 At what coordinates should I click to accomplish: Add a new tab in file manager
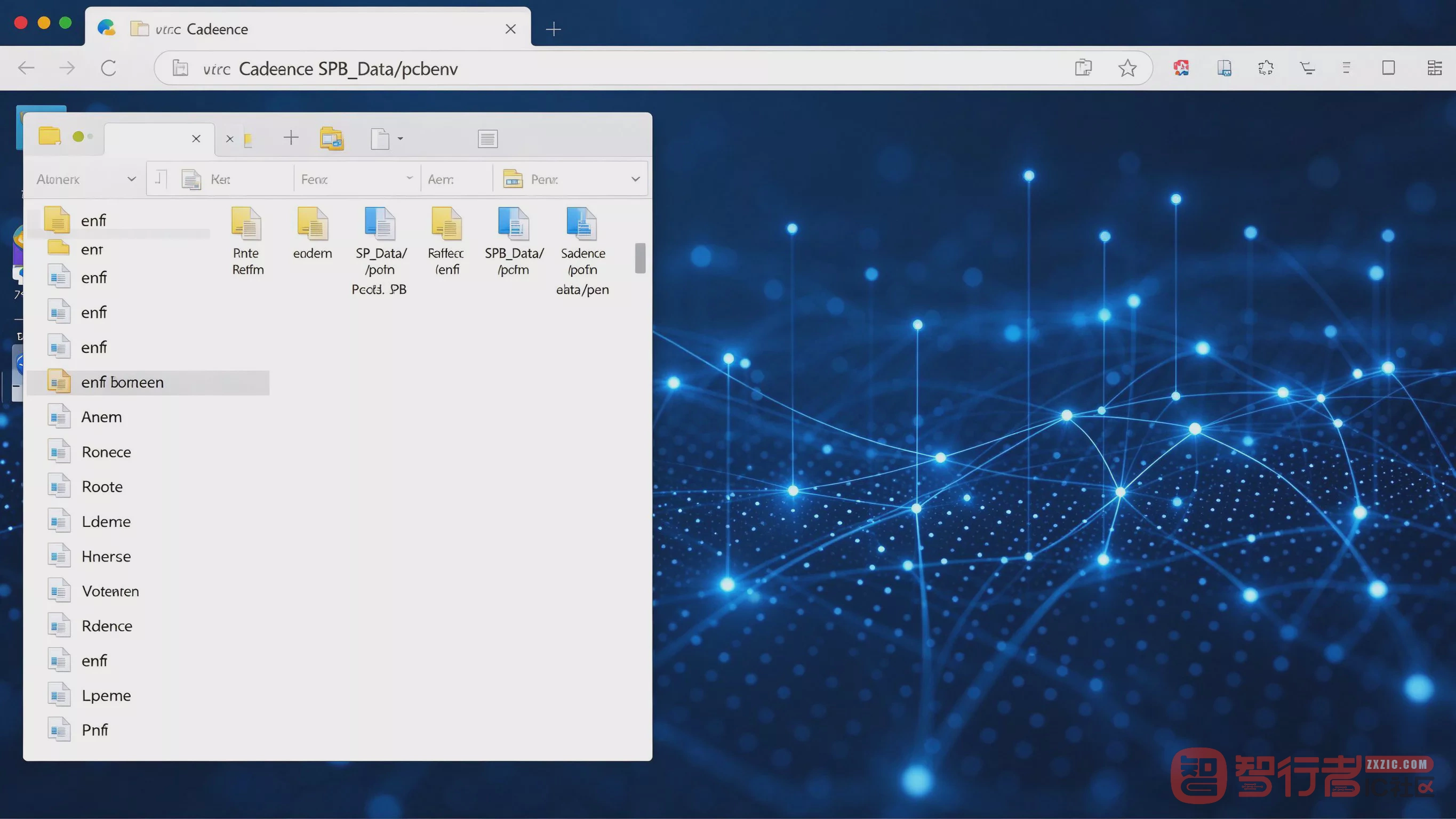[291, 138]
